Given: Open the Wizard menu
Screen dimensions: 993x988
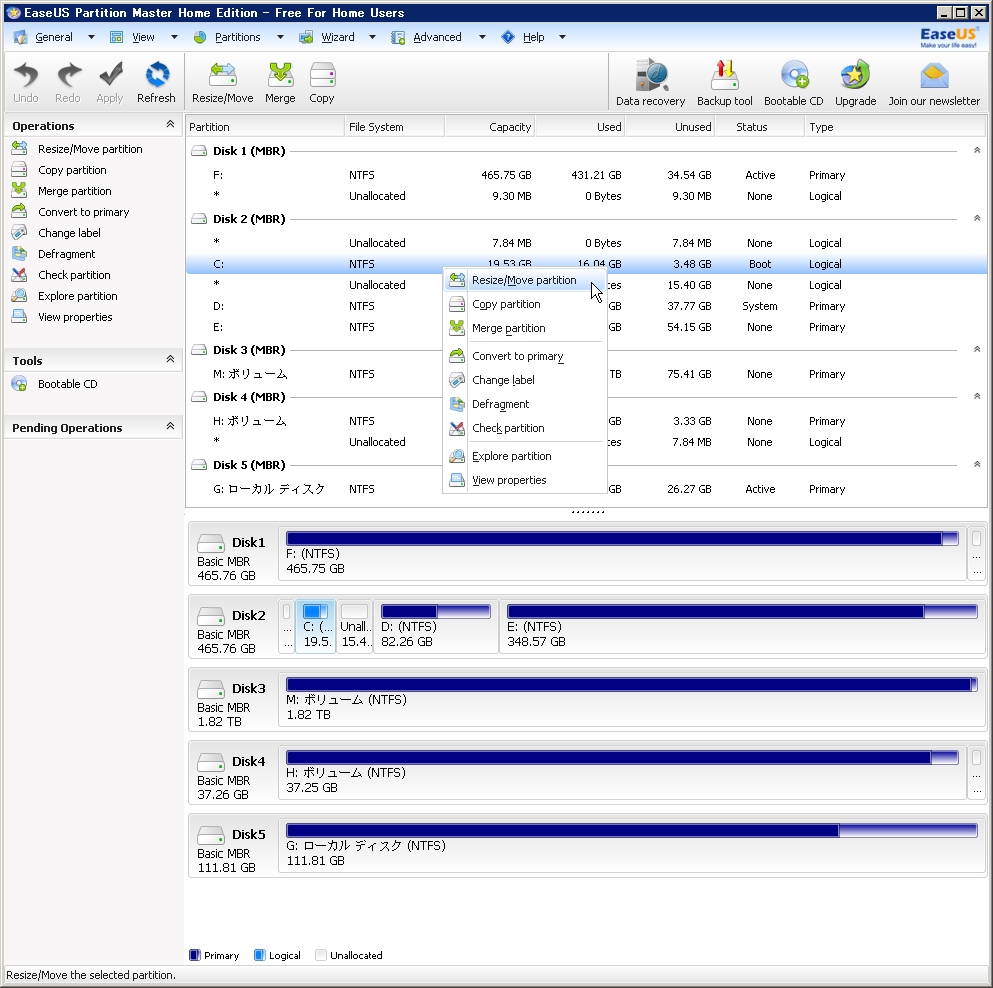Looking at the screenshot, I should point(337,37).
